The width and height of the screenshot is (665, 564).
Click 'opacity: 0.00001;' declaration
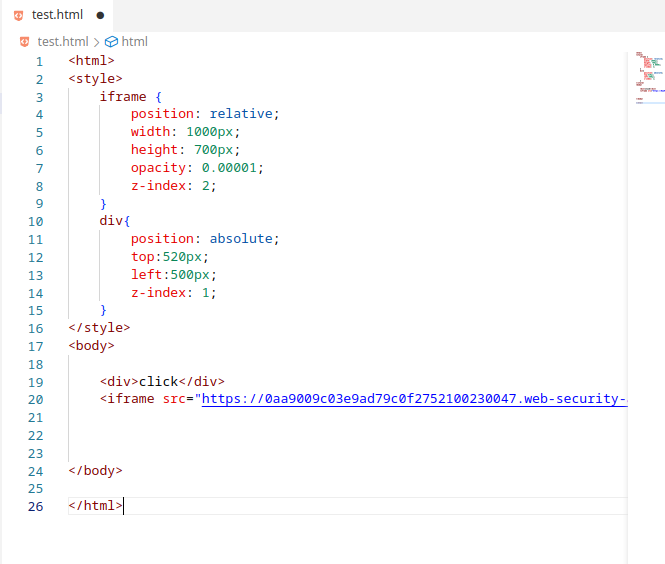click(x=197, y=168)
